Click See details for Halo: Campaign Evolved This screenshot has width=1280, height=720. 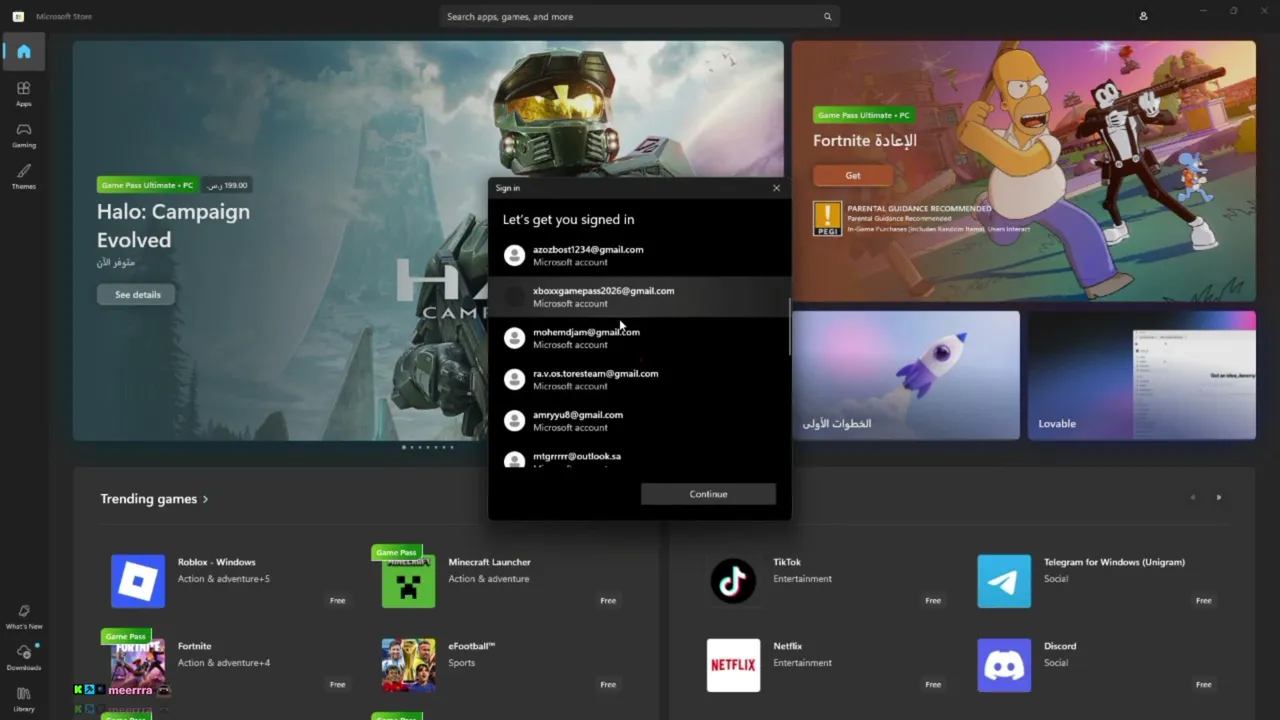coord(137,294)
